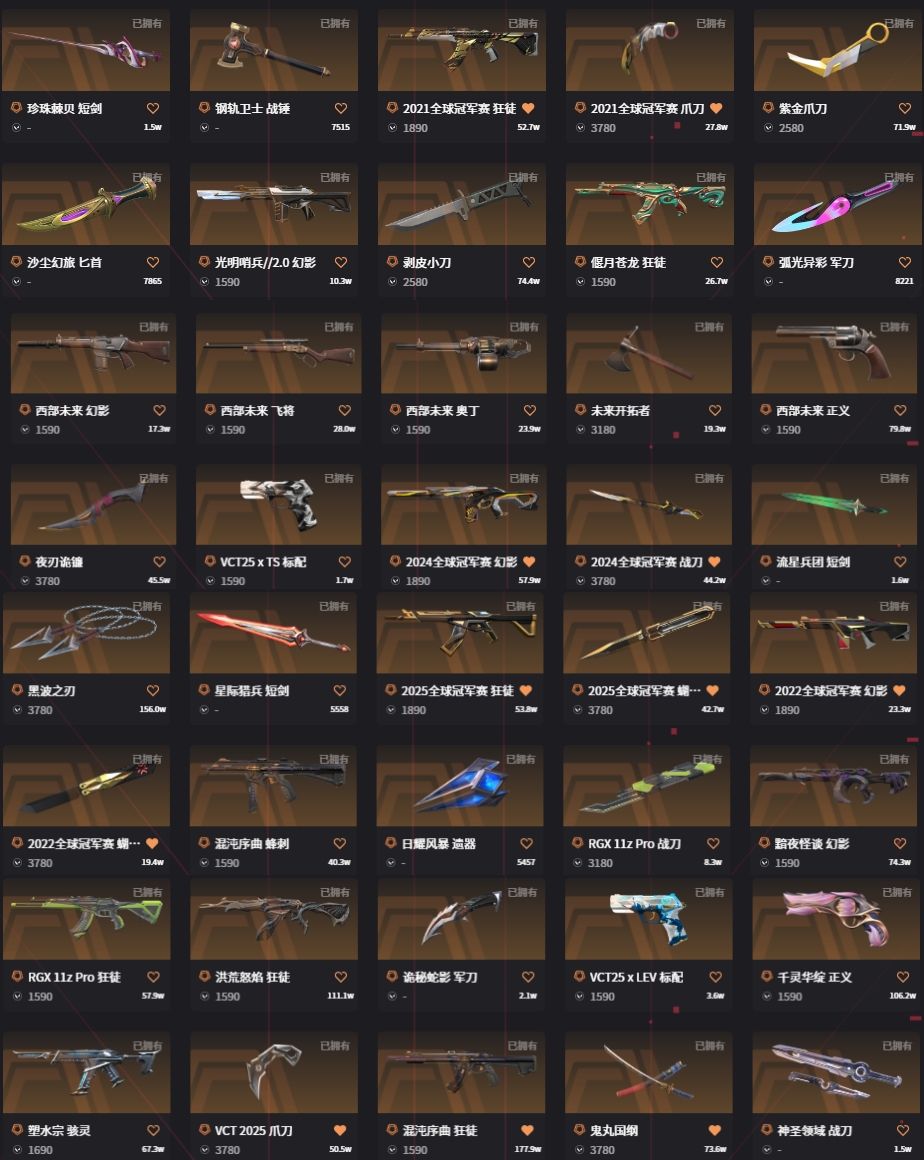Click the tier badge next to 剥皮小刀
Image resolution: width=924 pixels, height=1160 pixels.
[392, 262]
